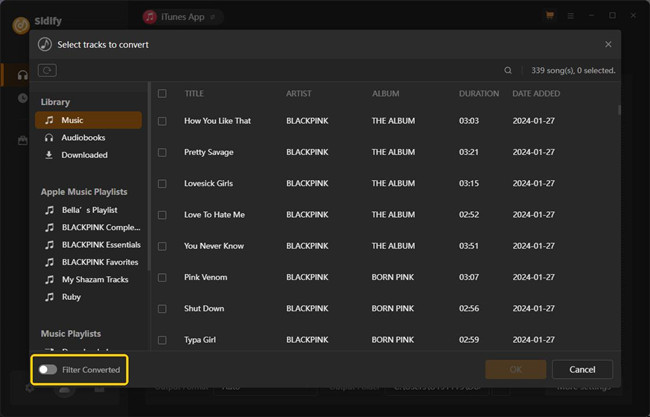Check the How You Like That track
Screen dimensions: 650x417
[162, 121]
